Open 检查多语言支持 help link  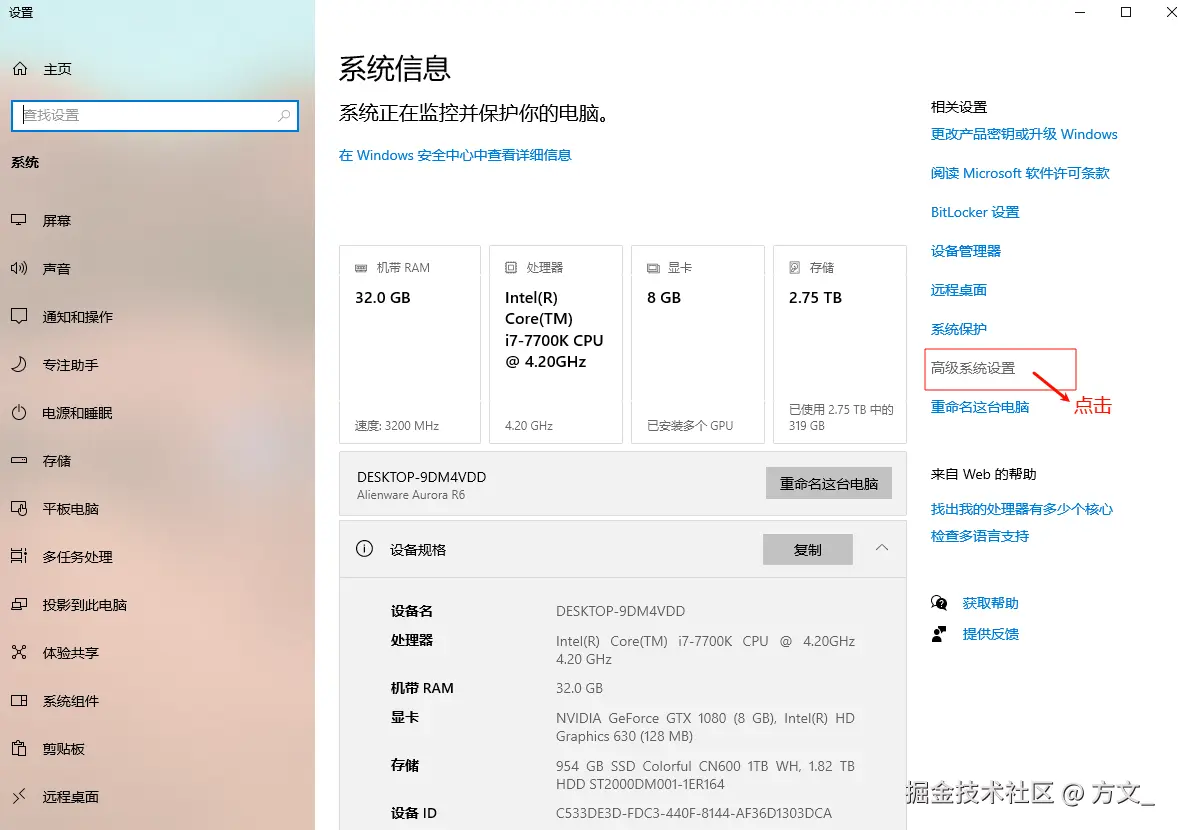(980, 536)
